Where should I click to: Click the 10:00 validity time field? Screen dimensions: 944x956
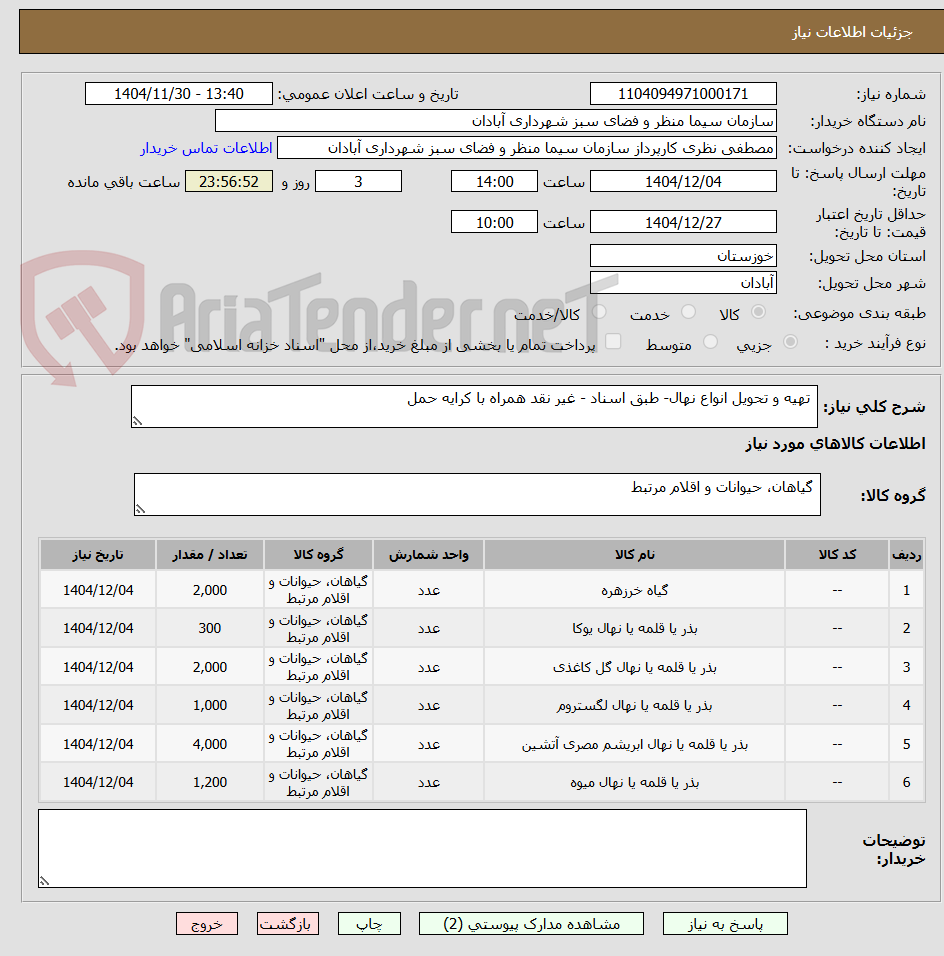[x=494, y=222]
